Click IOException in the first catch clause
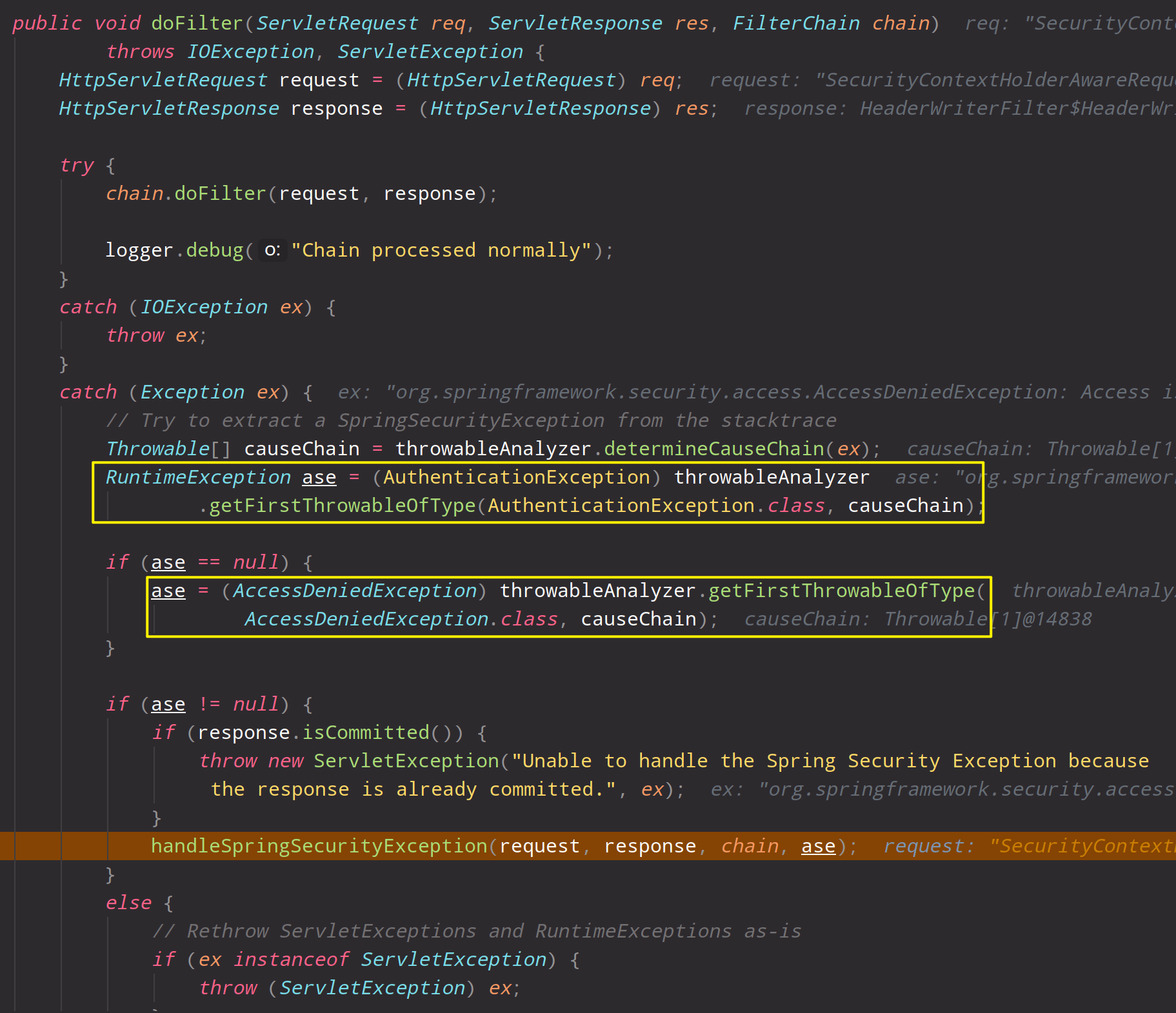 pyautogui.click(x=204, y=307)
